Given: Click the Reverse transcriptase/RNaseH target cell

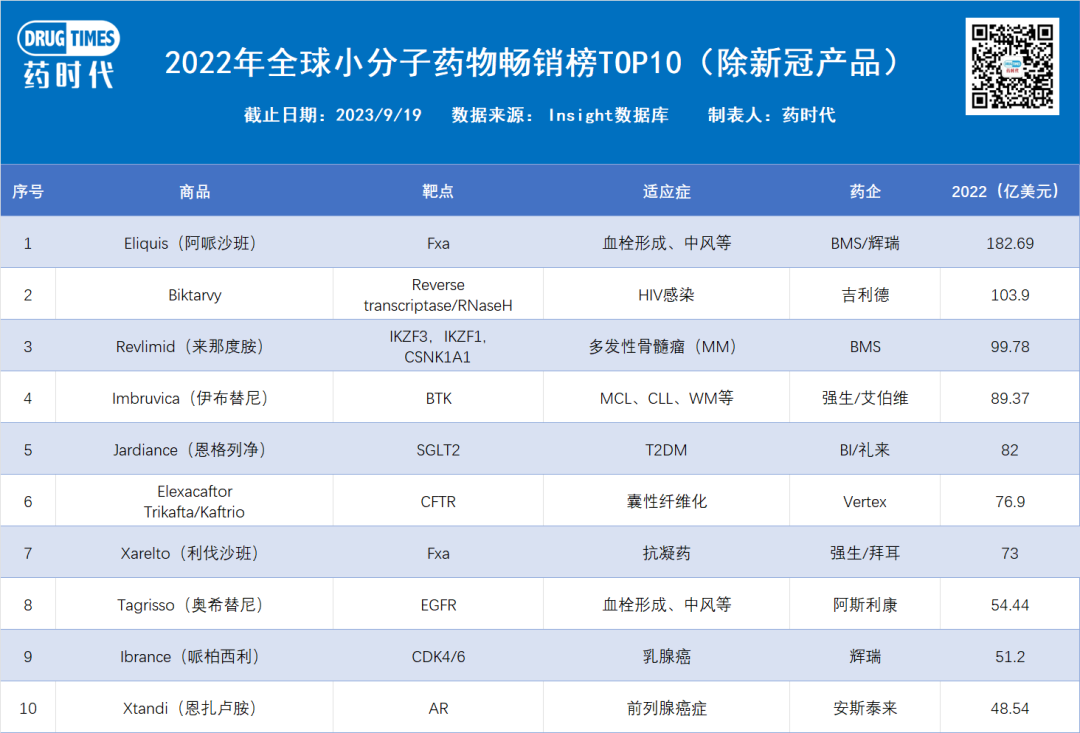Looking at the screenshot, I should [x=438, y=294].
